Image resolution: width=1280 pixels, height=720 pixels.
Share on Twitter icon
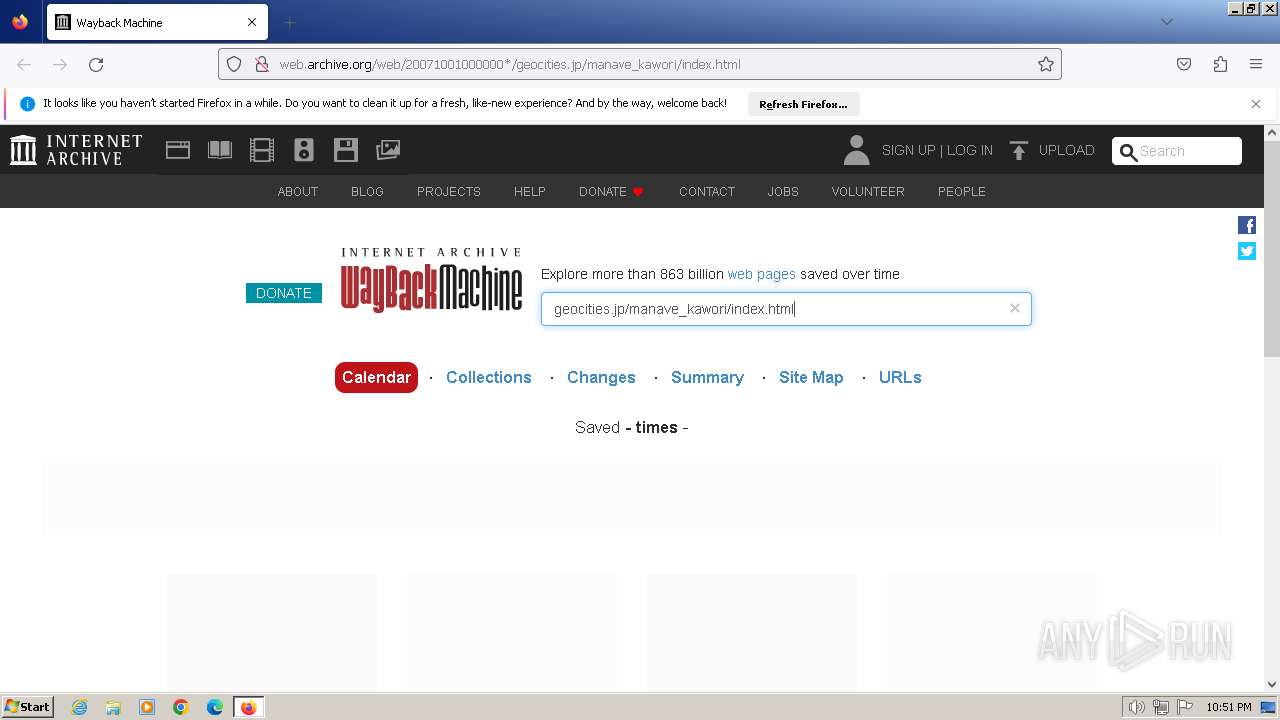pos(1247,251)
